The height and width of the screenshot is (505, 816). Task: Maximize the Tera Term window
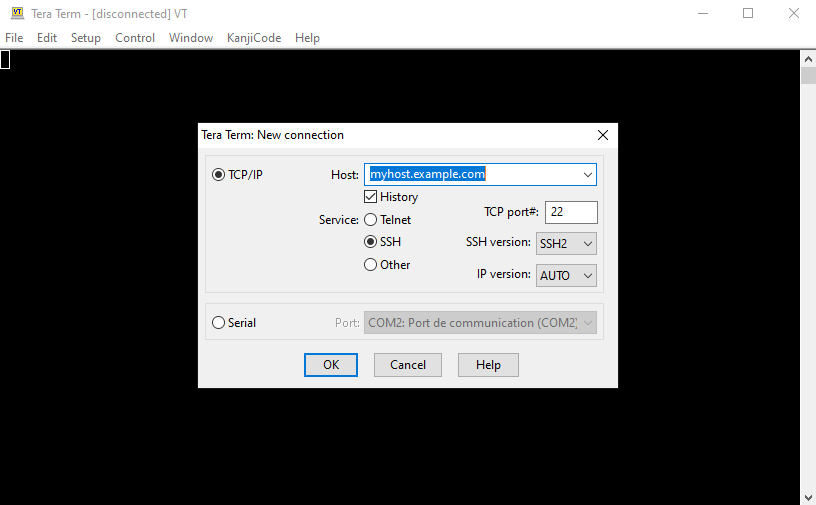(x=748, y=14)
